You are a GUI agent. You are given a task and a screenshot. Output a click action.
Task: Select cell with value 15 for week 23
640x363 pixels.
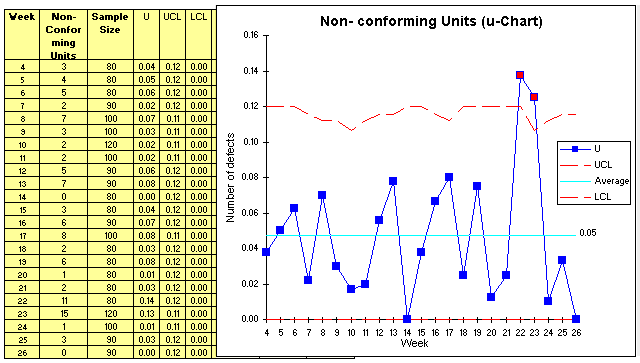point(63,314)
